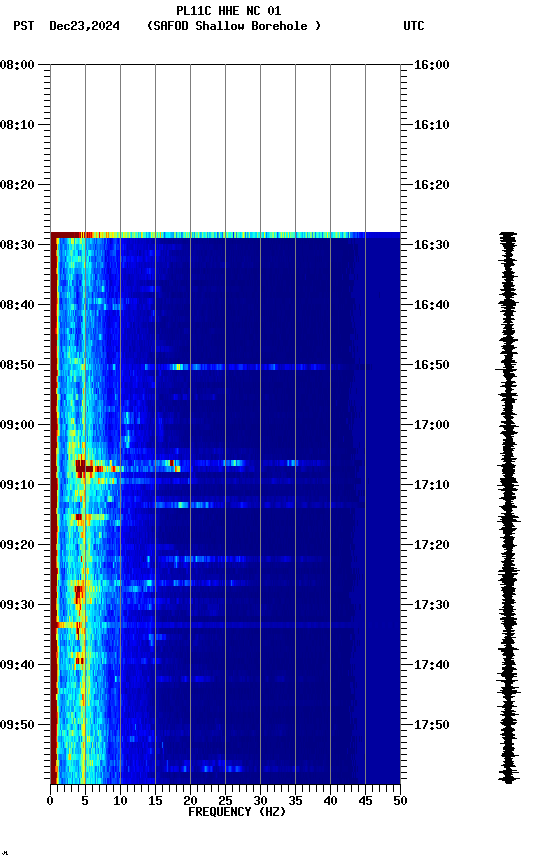The height and width of the screenshot is (864, 552).
Task: Click the 17:30 UTC time label
Action: [x=432, y=605]
